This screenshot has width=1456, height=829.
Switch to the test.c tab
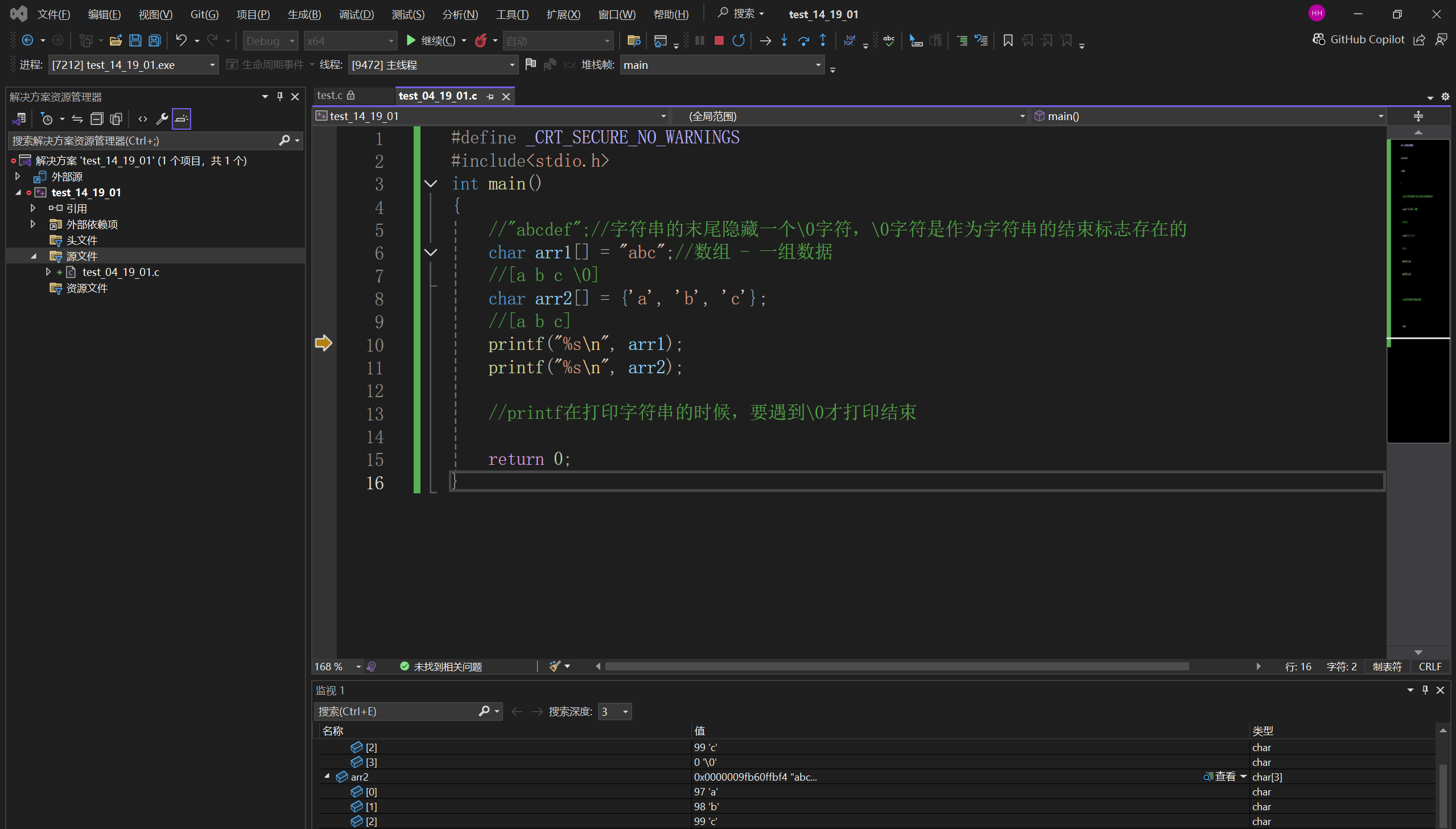click(x=329, y=96)
